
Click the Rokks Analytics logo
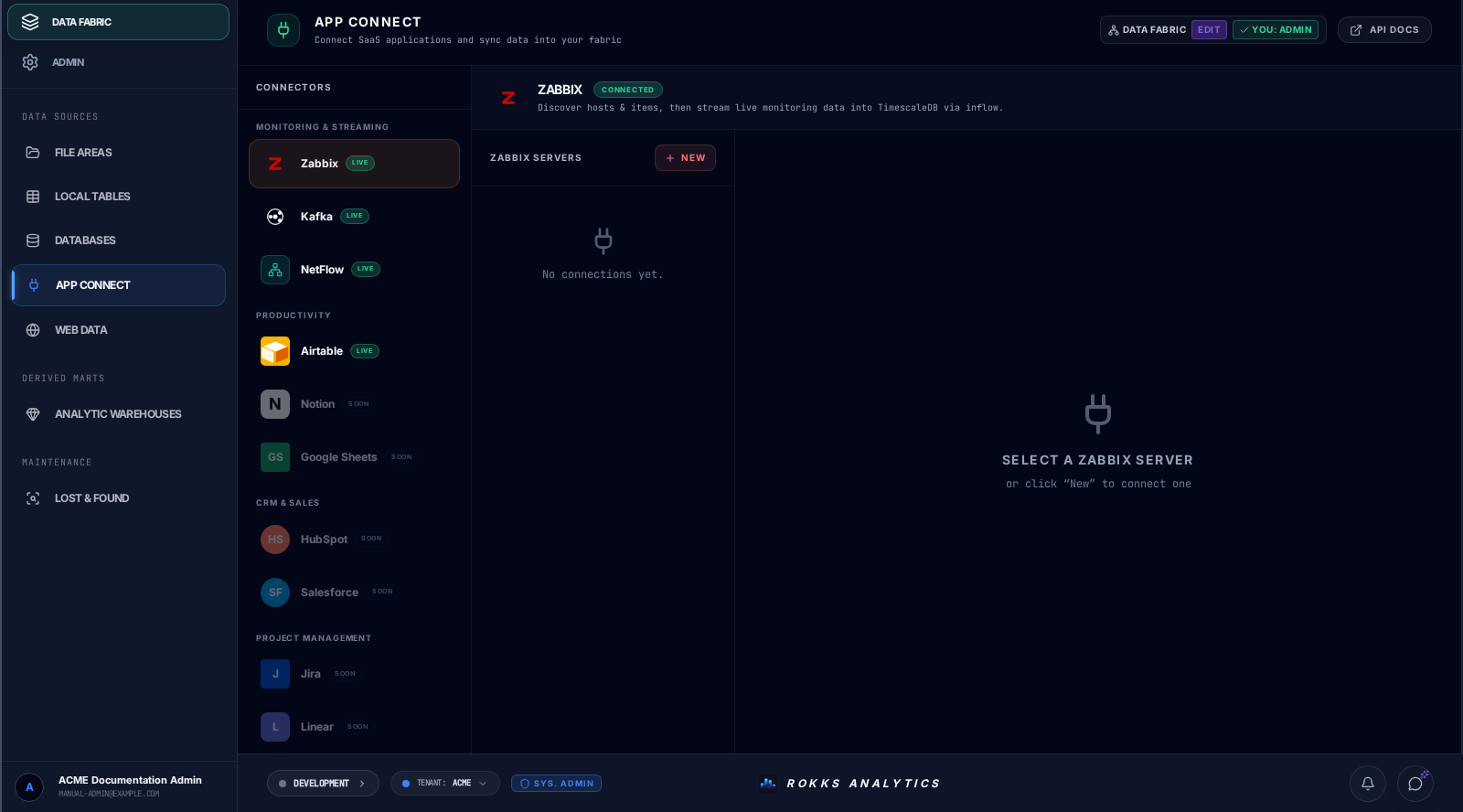point(850,784)
